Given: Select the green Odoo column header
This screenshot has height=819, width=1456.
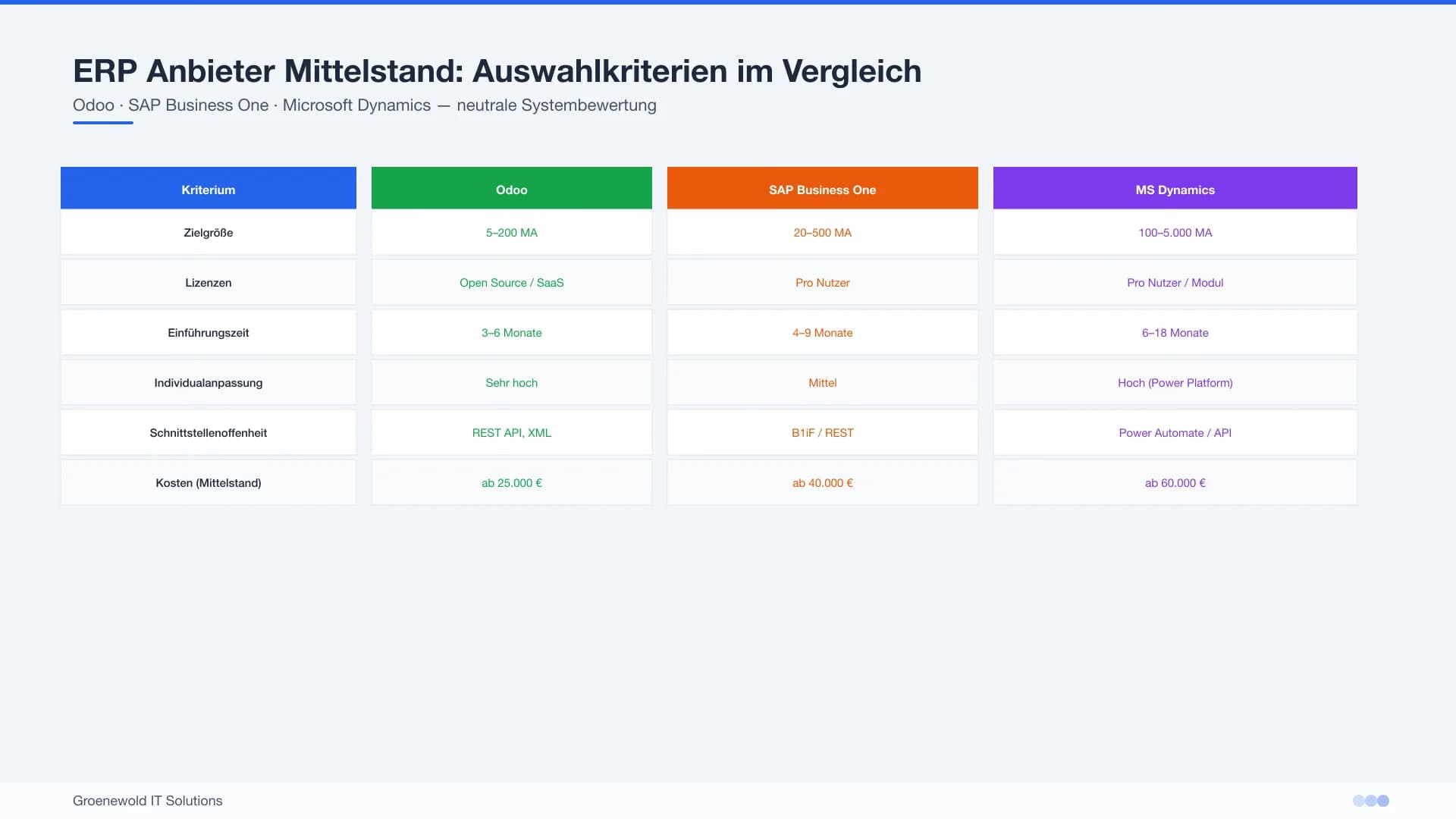Looking at the screenshot, I should (512, 188).
